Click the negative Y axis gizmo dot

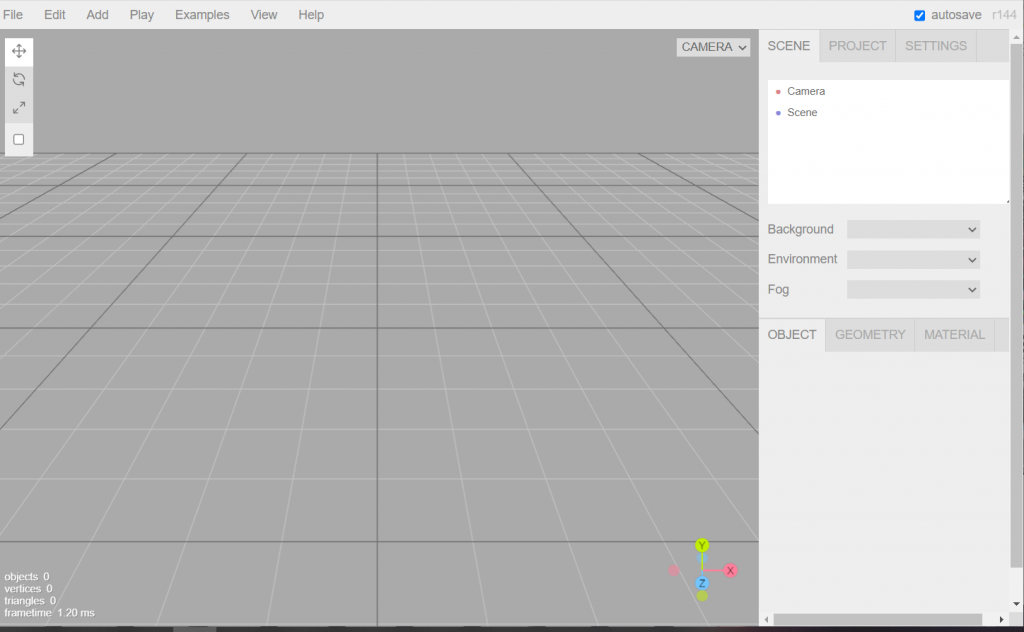pyautogui.click(x=702, y=595)
